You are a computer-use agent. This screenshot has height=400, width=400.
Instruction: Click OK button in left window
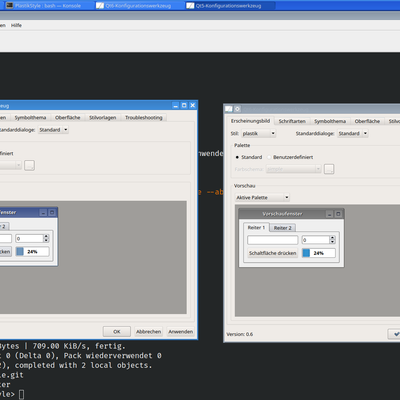[117, 332]
